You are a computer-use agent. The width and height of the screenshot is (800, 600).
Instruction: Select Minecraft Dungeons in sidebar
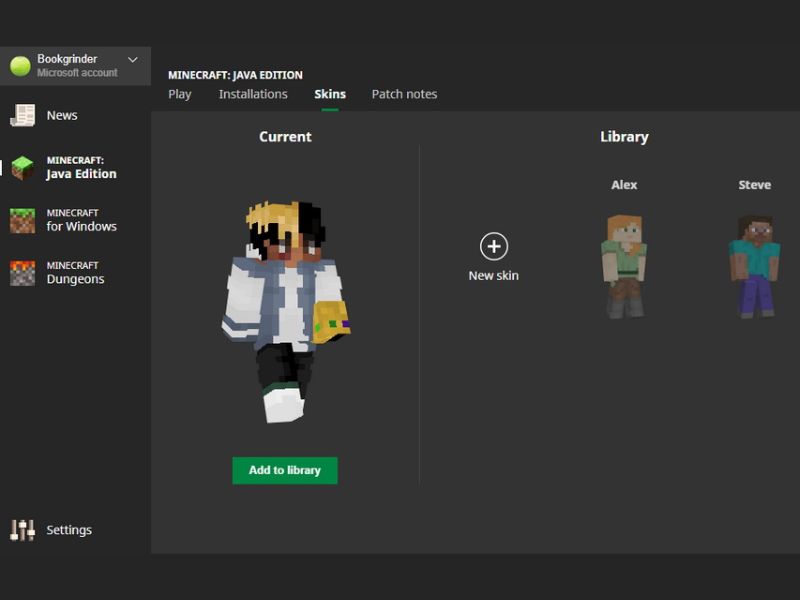coord(76,273)
